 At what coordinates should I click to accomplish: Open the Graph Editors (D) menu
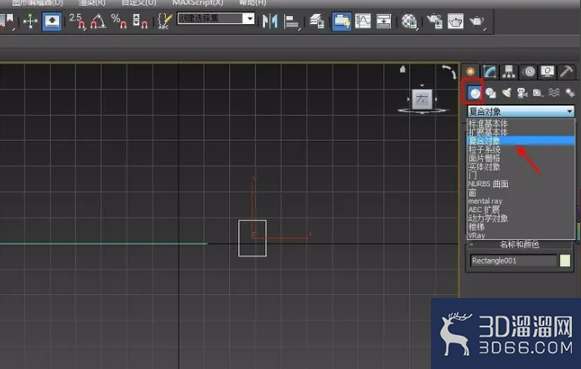click(37, 3)
